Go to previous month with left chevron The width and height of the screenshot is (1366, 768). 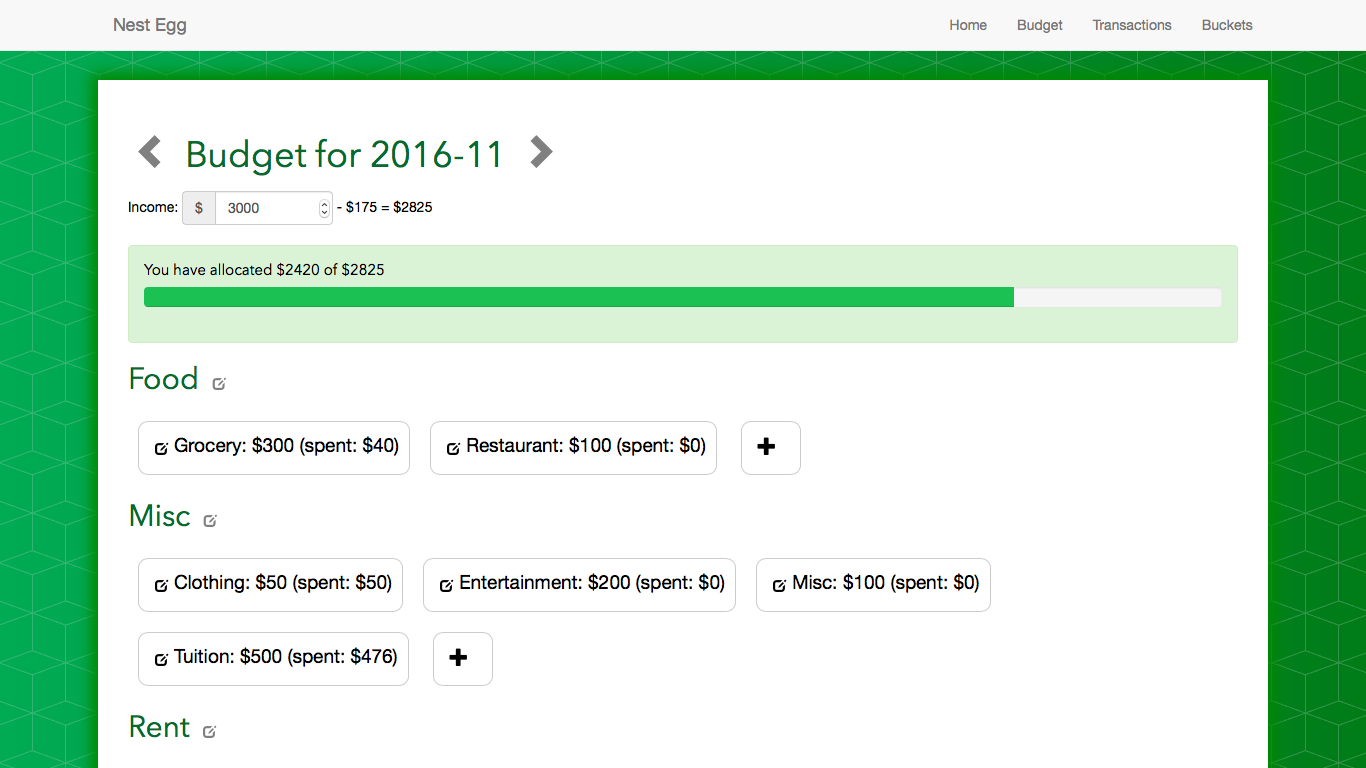pyautogui.click(x=149, y=152)
